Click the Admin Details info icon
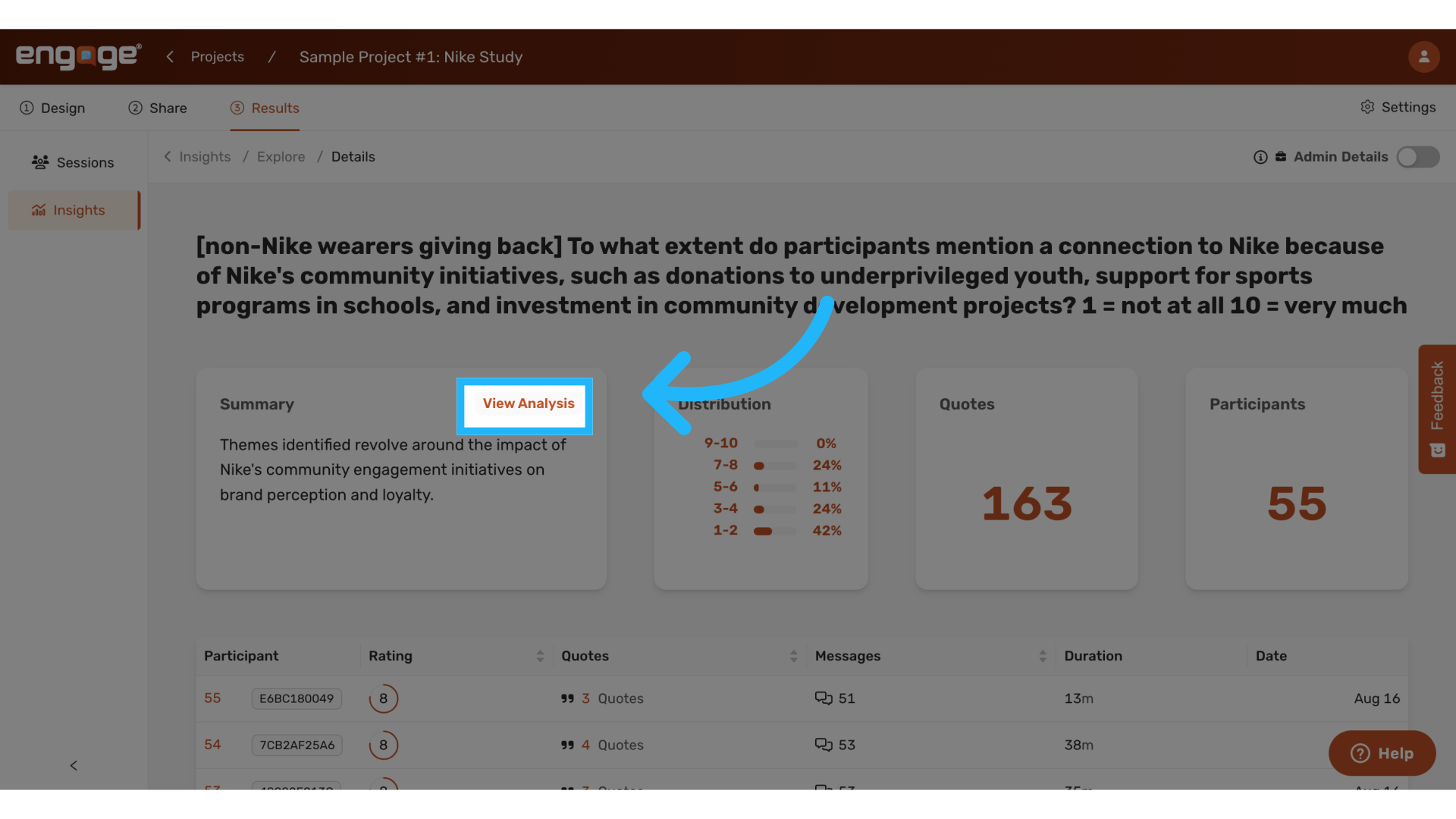 pos(1260,157)
